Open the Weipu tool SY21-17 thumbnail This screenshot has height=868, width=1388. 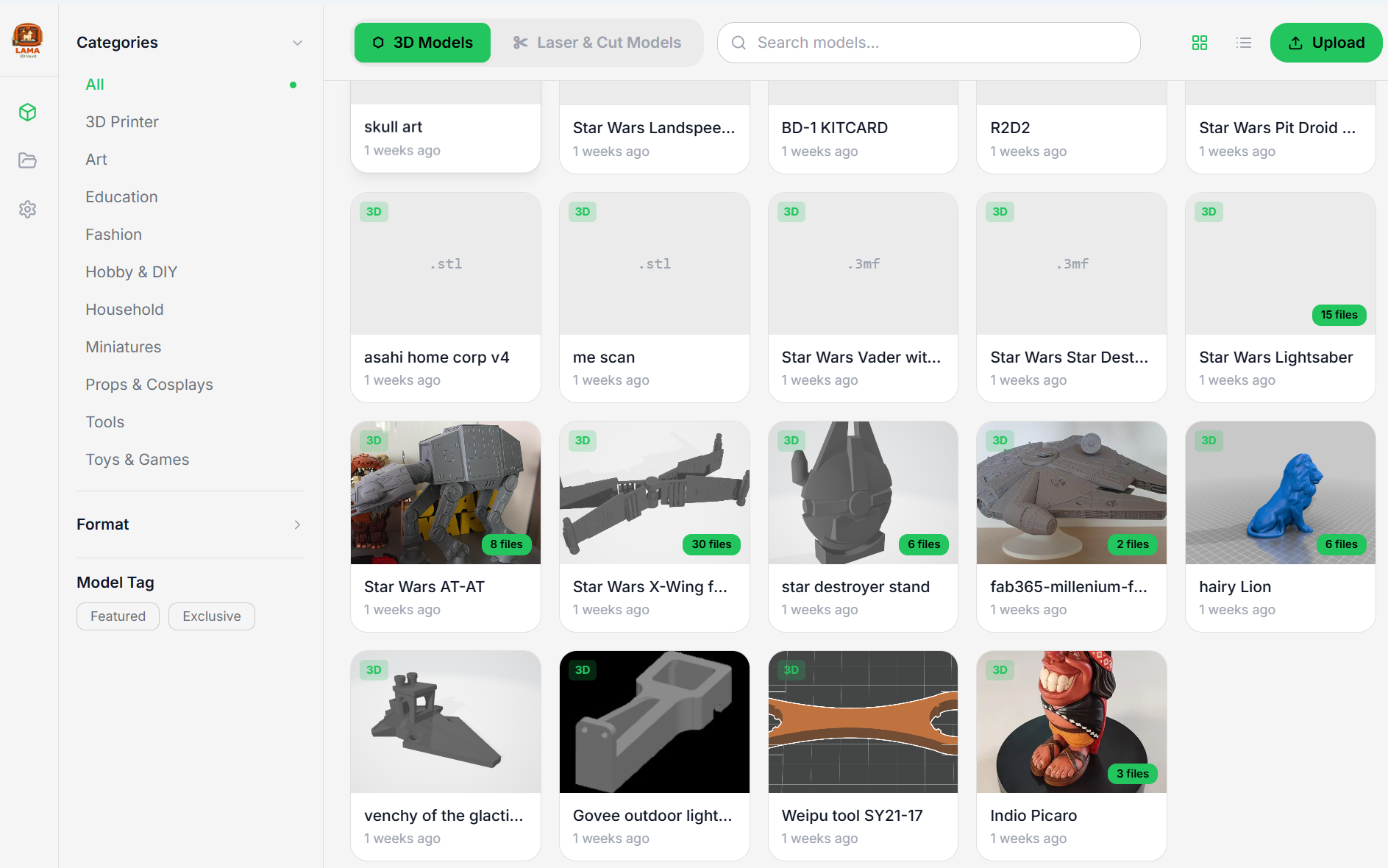click(x=863, y=722)
